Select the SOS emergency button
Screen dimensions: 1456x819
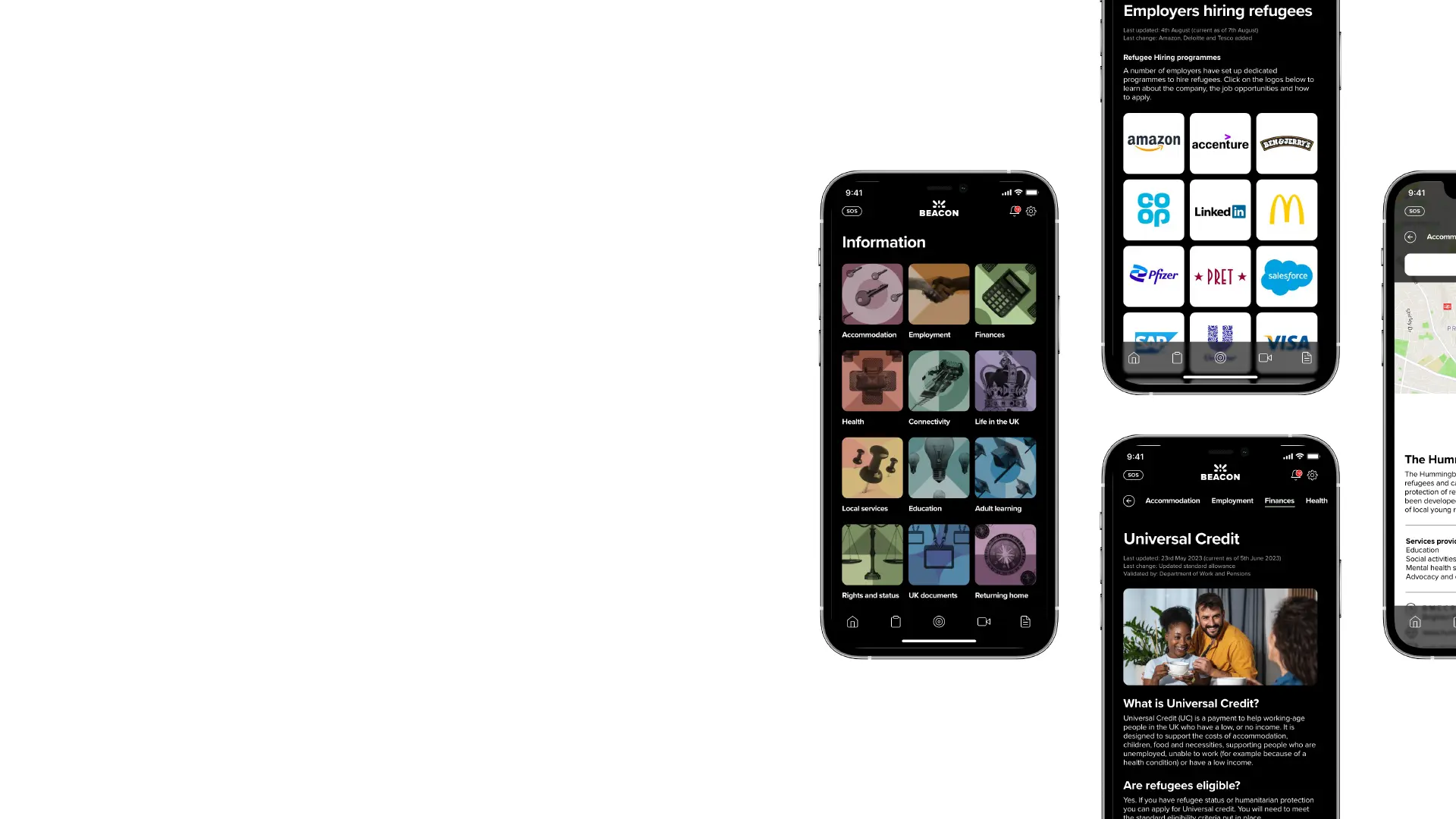(852, 211)
